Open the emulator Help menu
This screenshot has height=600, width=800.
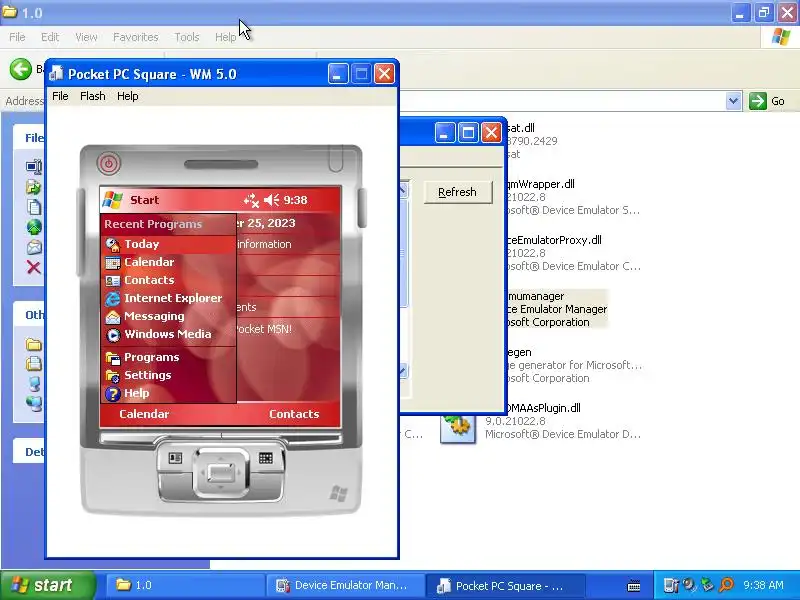click(128, 96)
